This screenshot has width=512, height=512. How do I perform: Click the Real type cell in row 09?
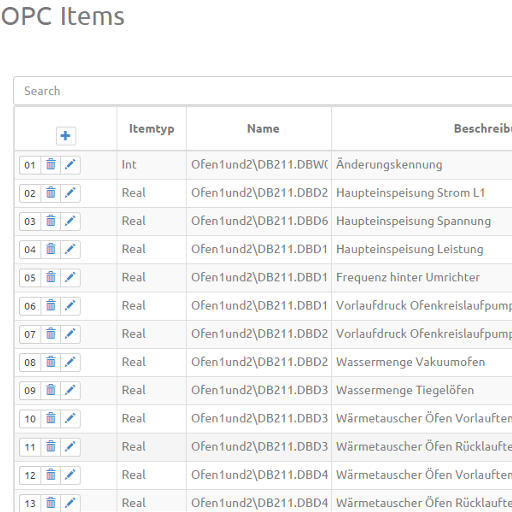click(x=152, y=390)
